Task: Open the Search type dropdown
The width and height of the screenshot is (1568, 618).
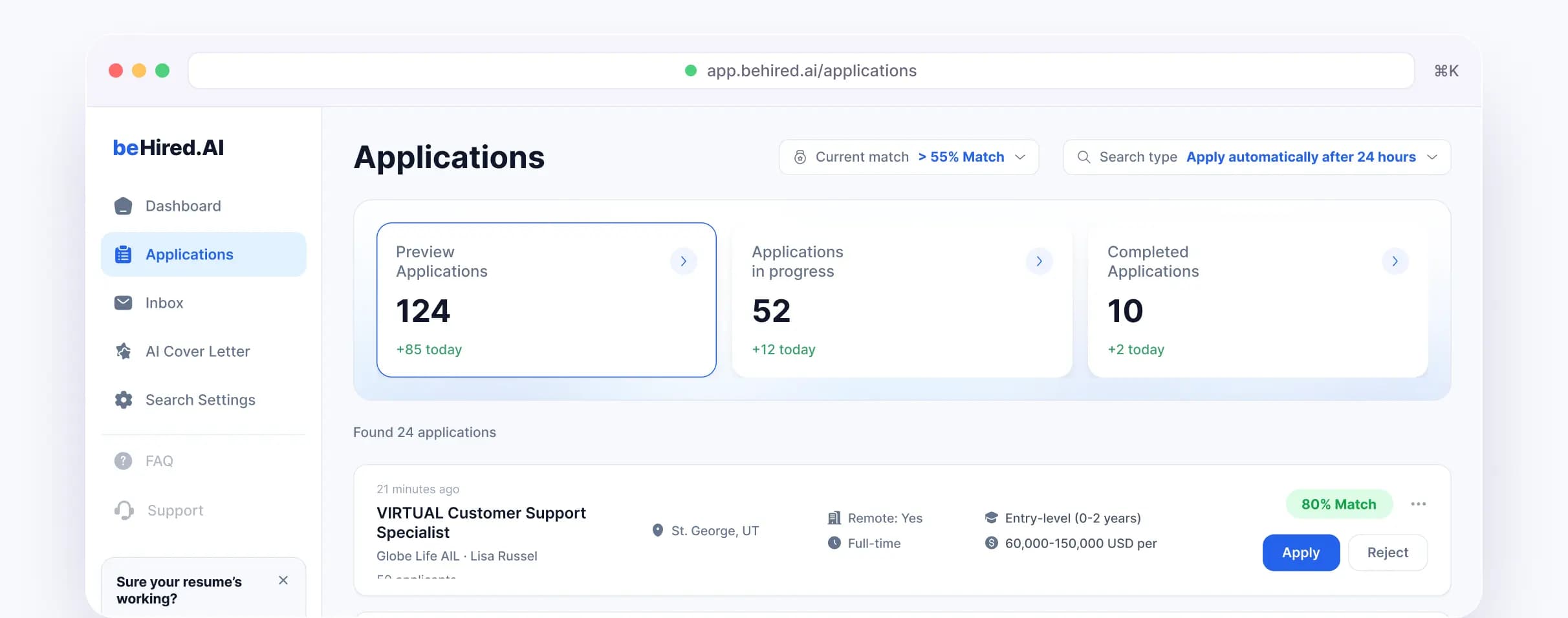Action: tap(1257, 157)
